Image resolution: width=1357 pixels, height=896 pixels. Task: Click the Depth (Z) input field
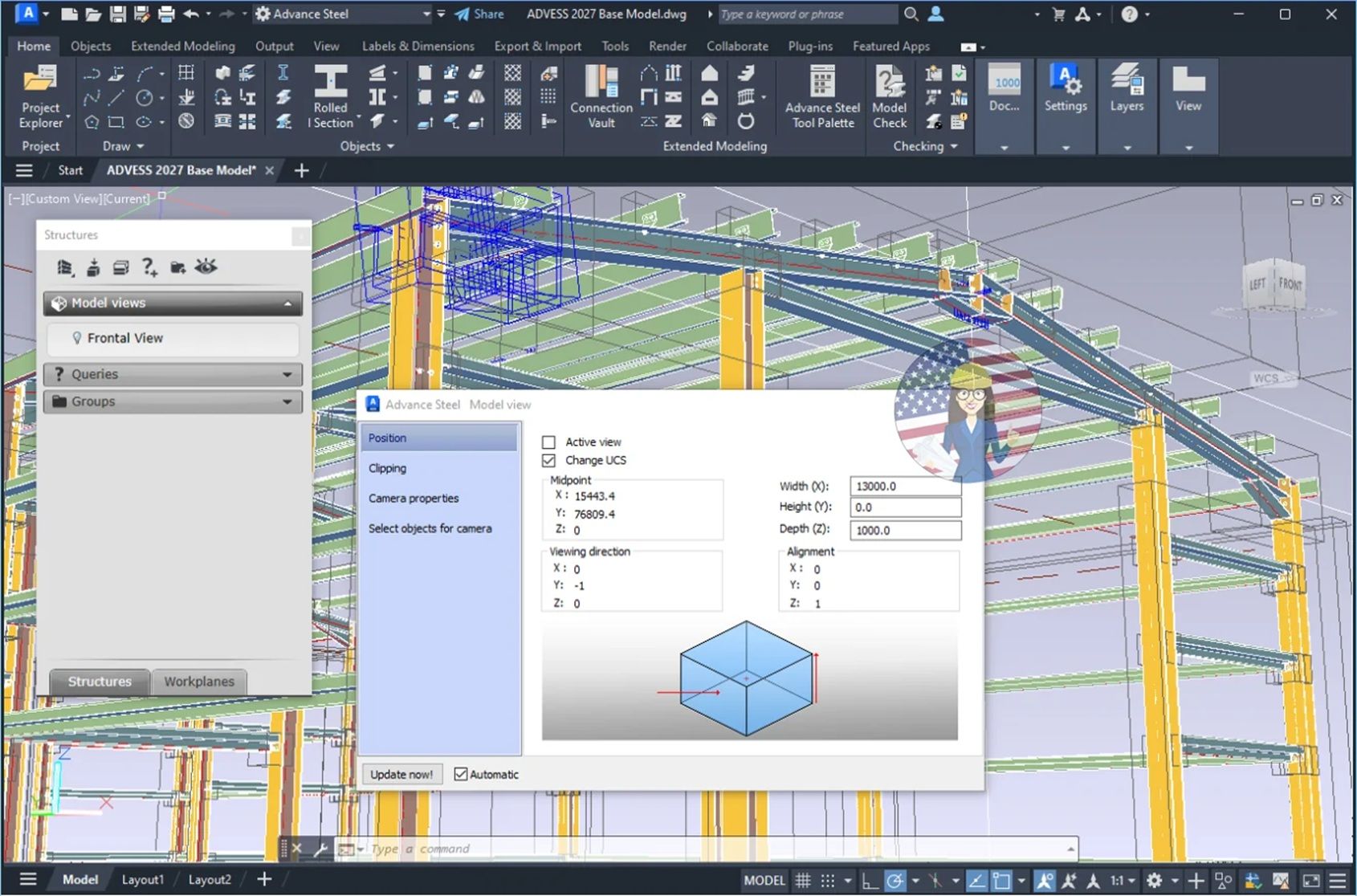tap(905, 530)
